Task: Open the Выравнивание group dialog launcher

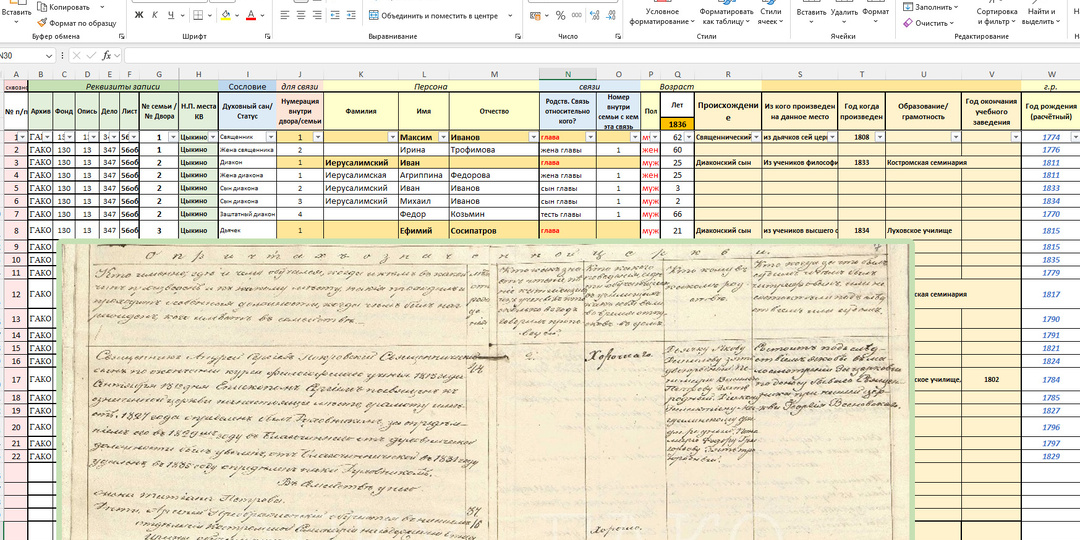Action: (x=518, y=36)
